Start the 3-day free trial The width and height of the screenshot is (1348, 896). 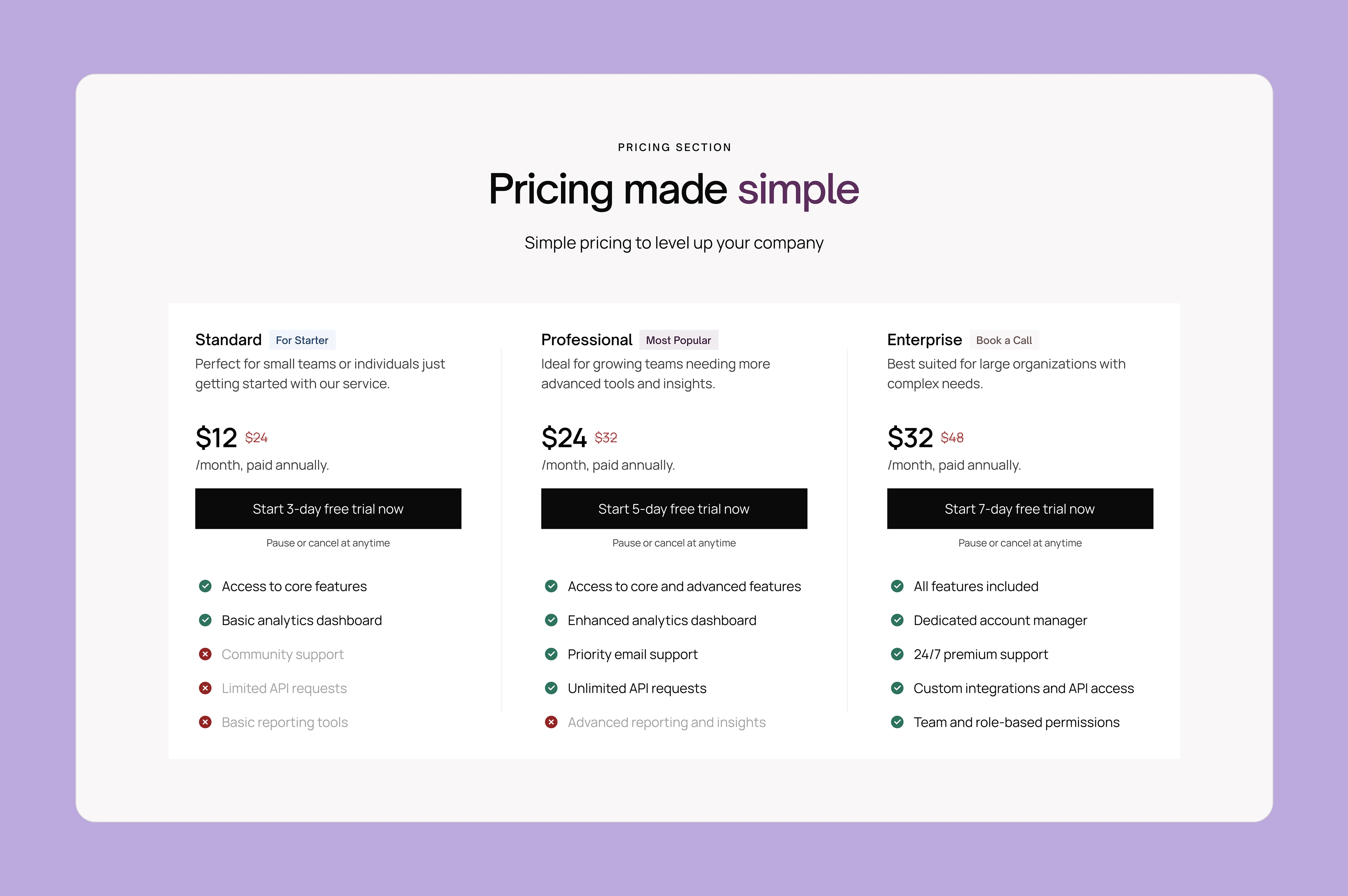point(328,509)
